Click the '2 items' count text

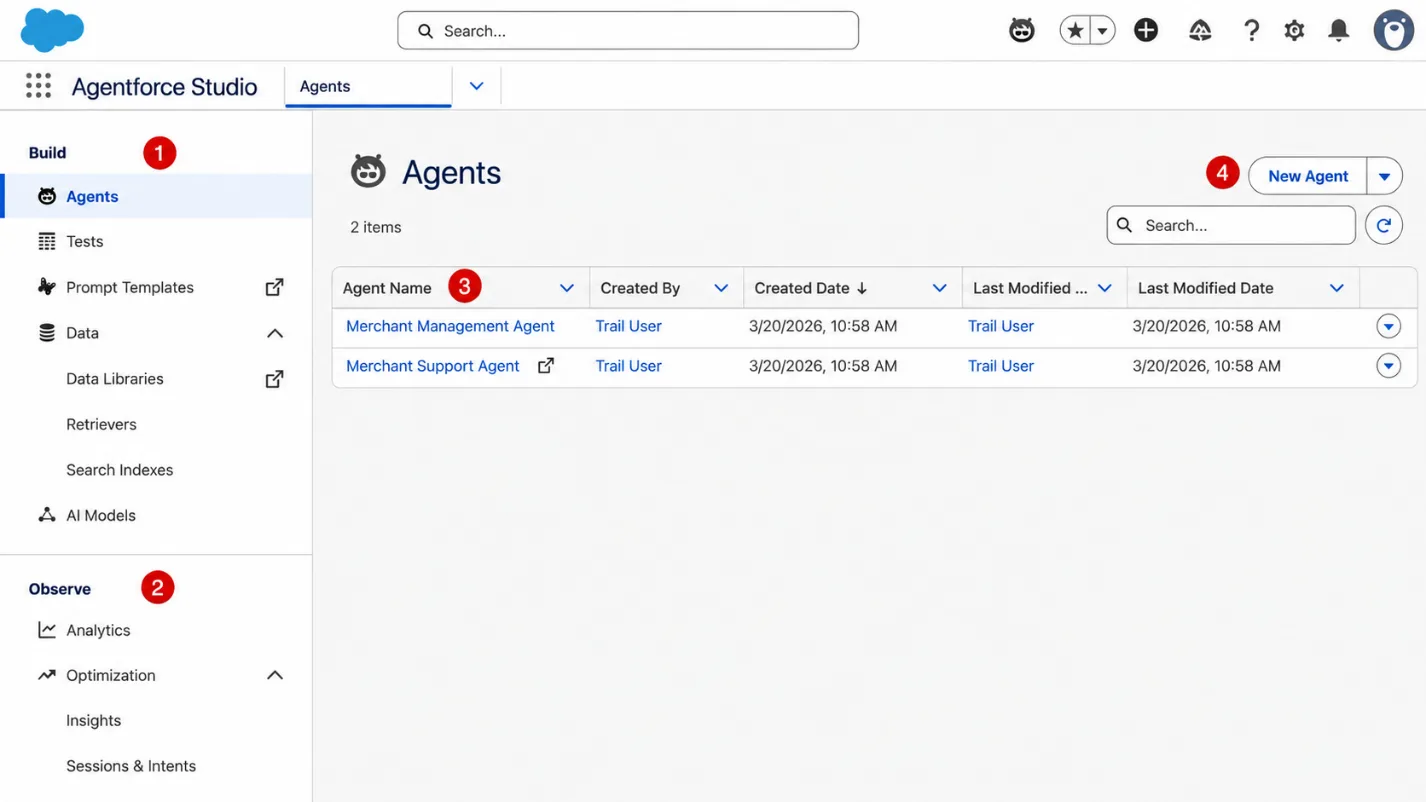(x=376, y=227)
